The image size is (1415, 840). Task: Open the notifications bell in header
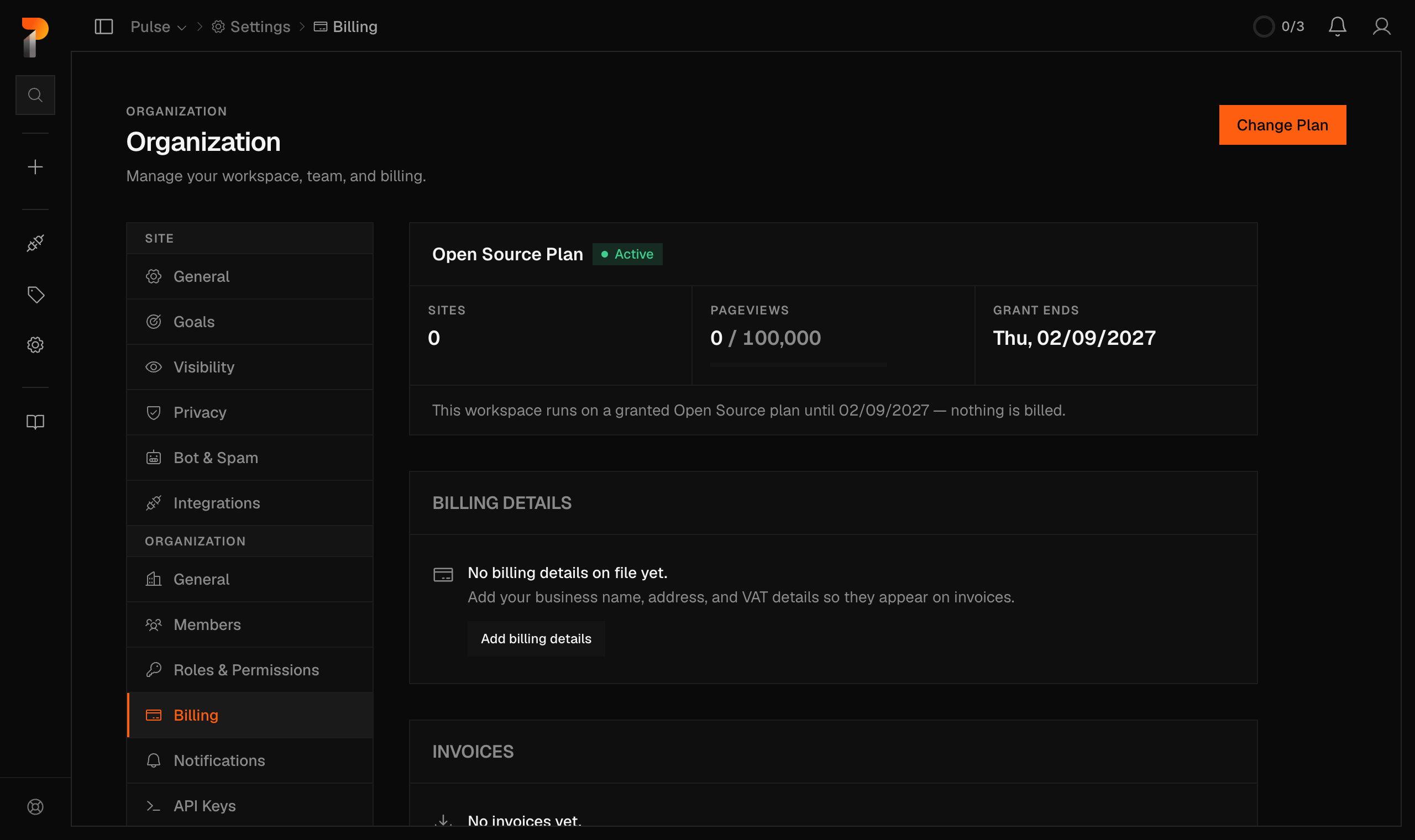pos(1338,27)
